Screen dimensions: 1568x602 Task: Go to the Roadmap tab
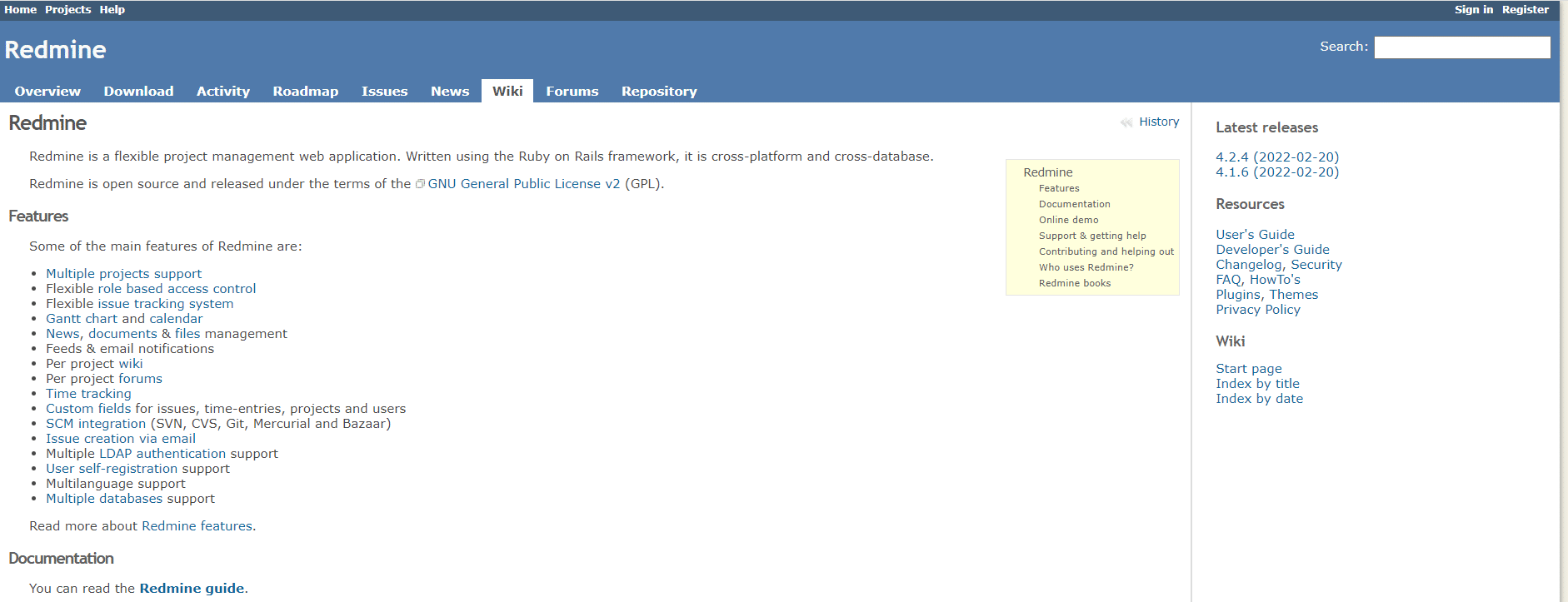click(306, 91)
